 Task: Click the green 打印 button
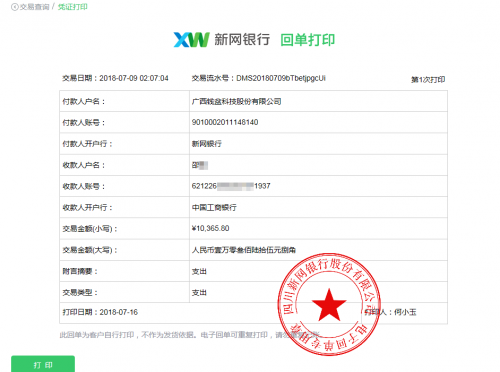(43, 364)
